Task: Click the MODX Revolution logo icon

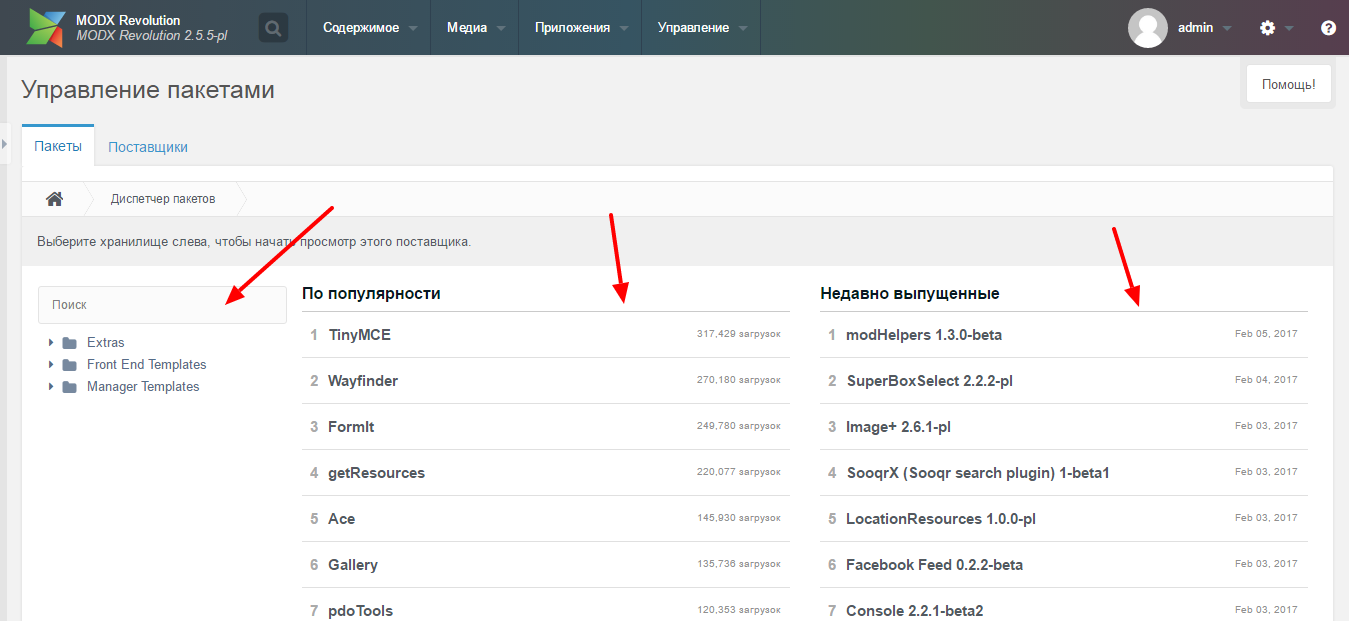Action: click(47, 28)
